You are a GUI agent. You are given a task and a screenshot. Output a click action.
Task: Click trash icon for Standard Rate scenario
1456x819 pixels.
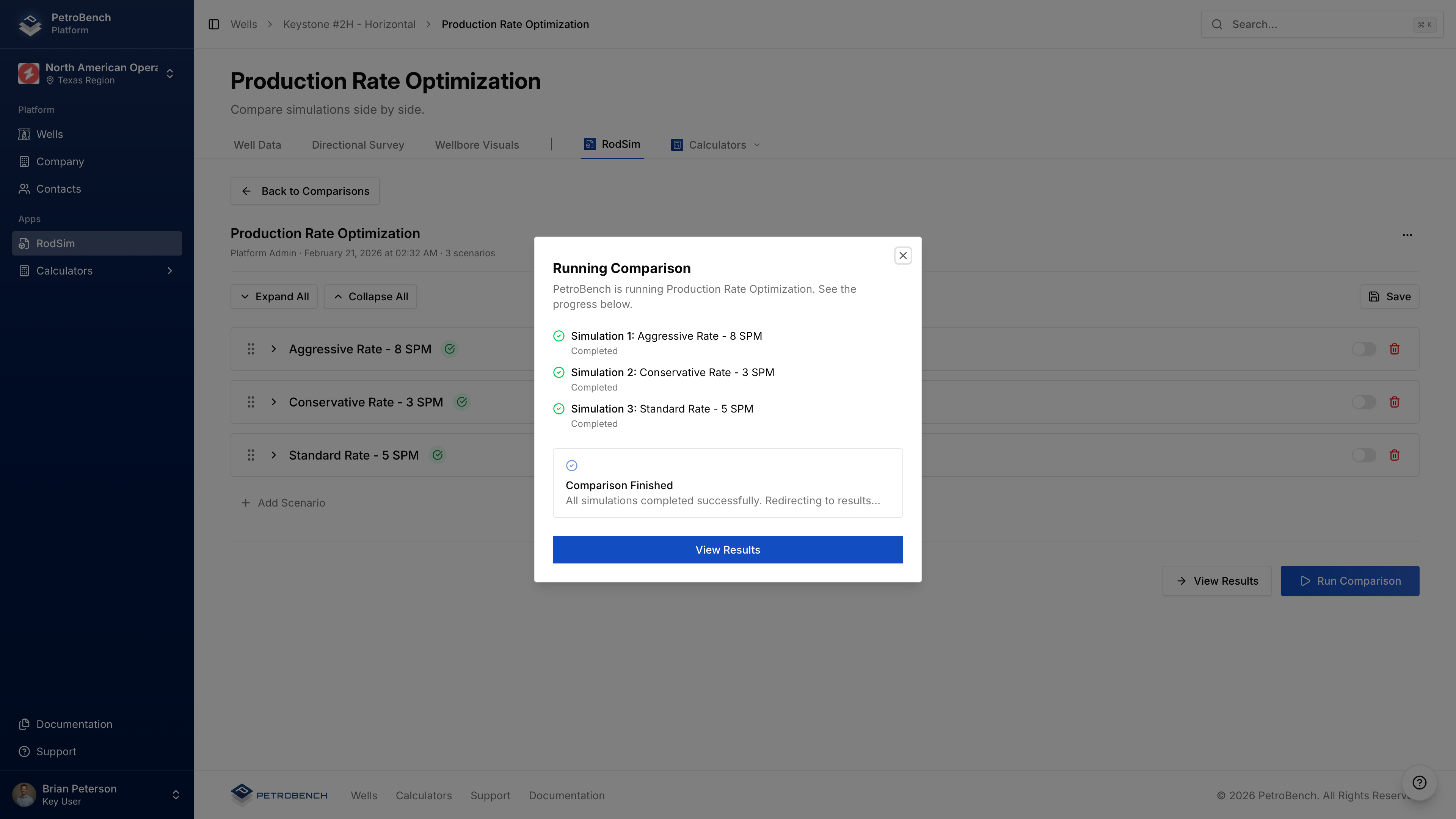1395,455
